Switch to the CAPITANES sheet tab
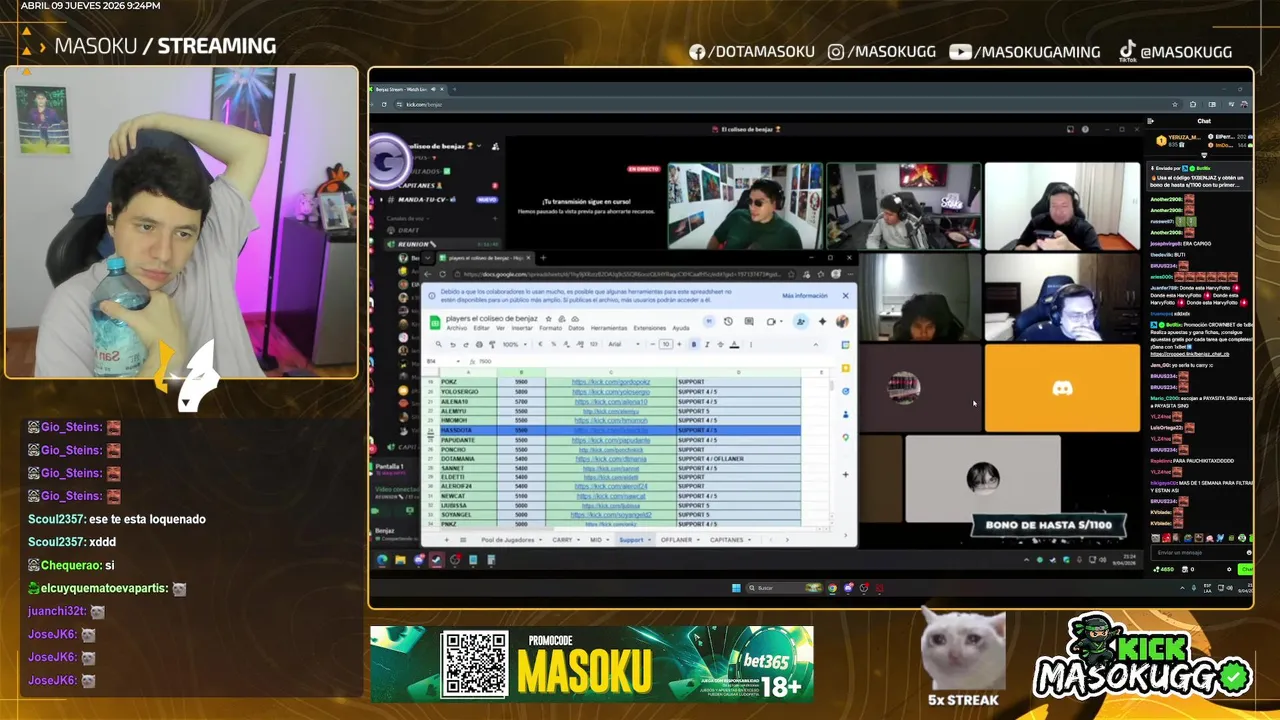The image size is (1280, 720). 727,540
